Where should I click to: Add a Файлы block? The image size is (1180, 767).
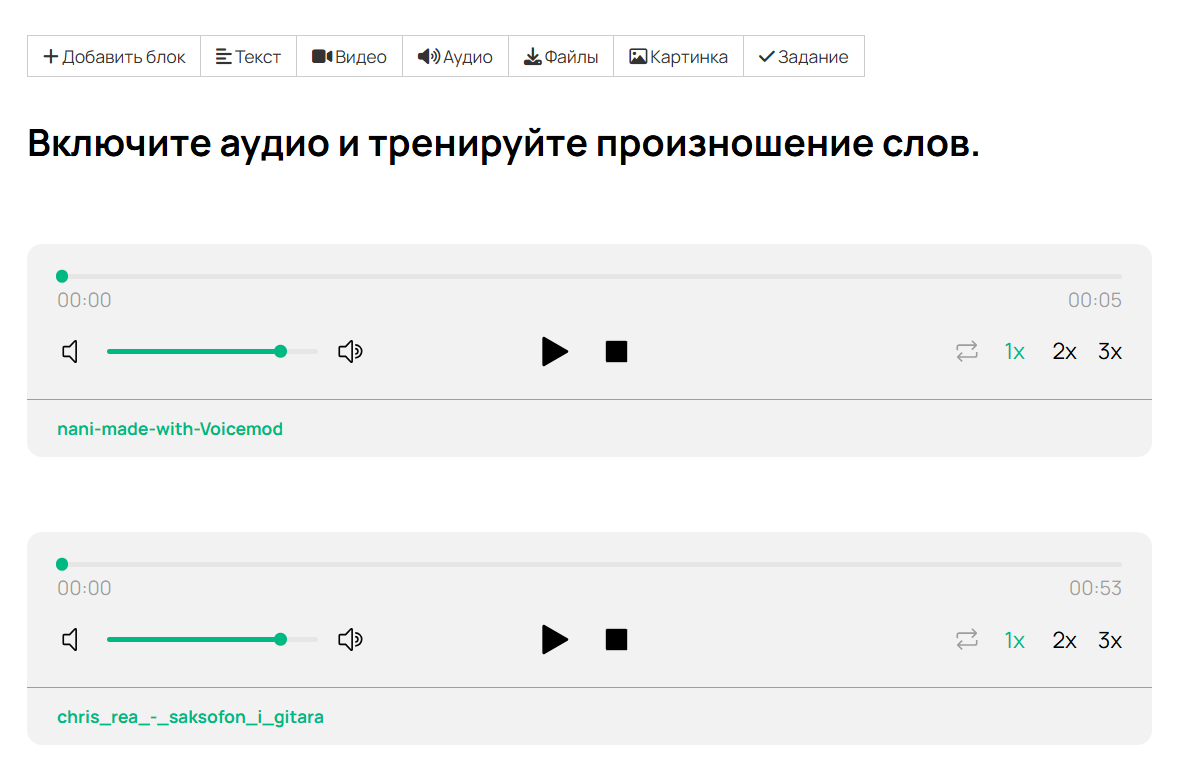(x=561, y=56)
